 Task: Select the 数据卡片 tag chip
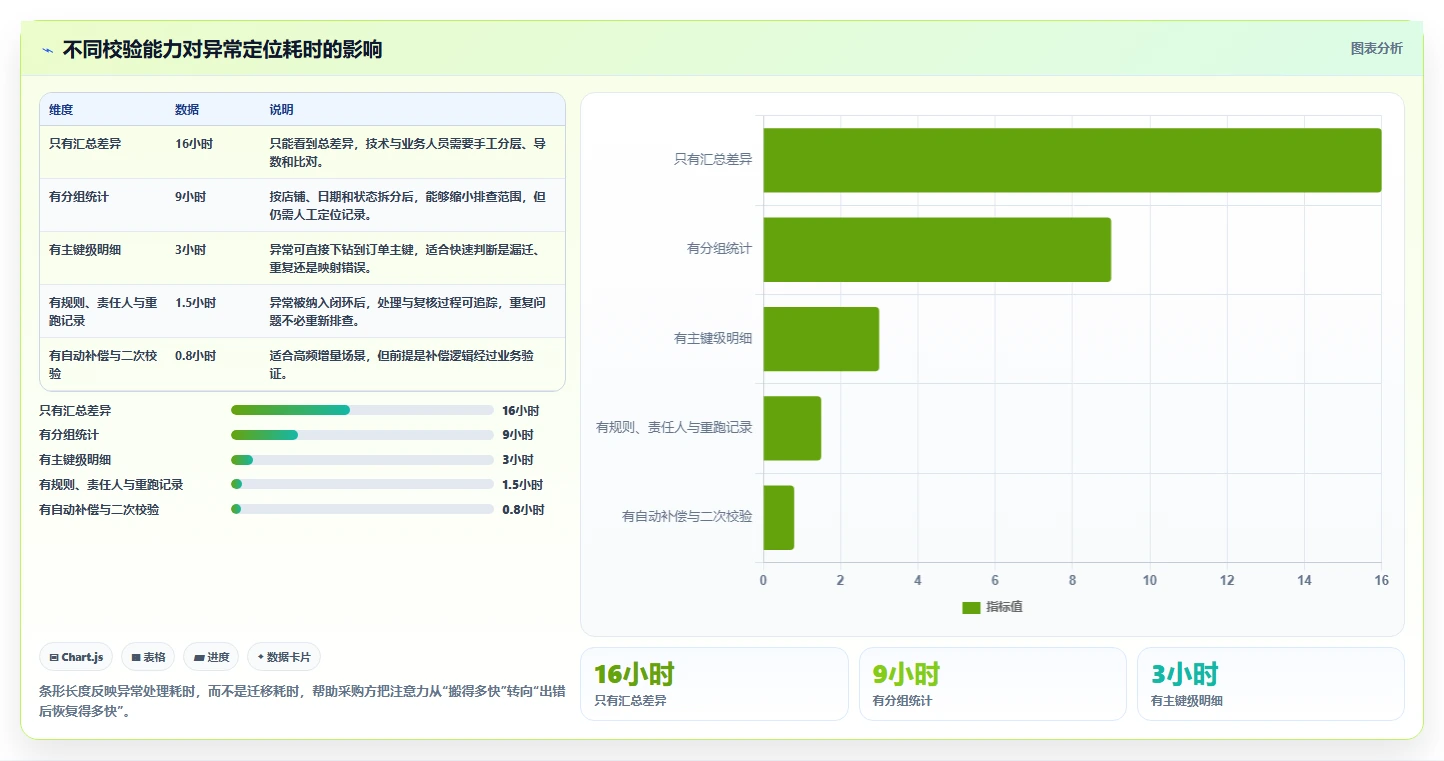pos(284,657)
